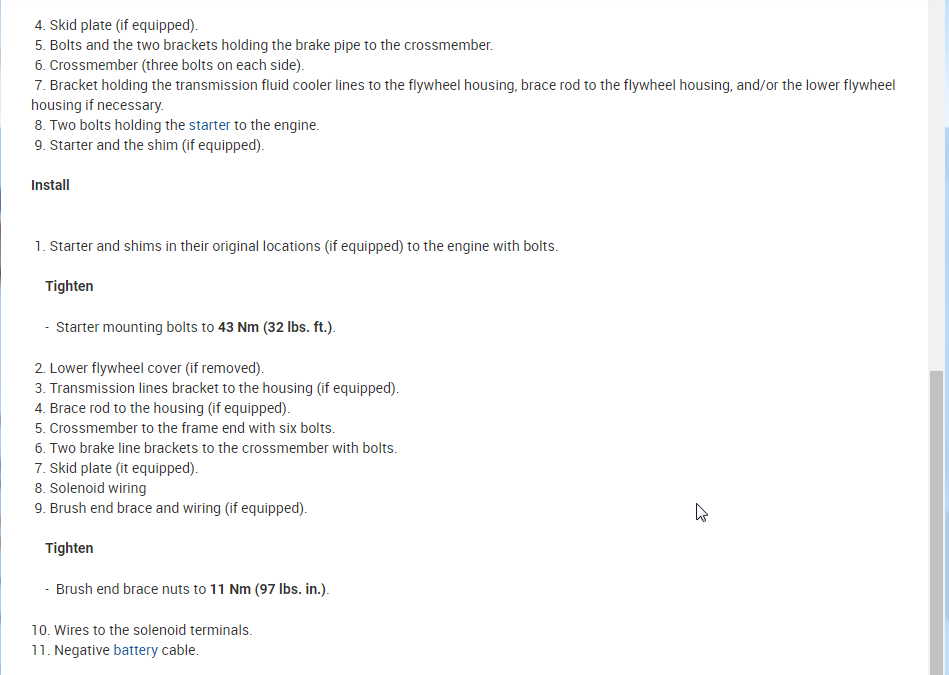Click the bold "11 Nm (97 lbs. in.)" torque value

(x=268, y=589)
